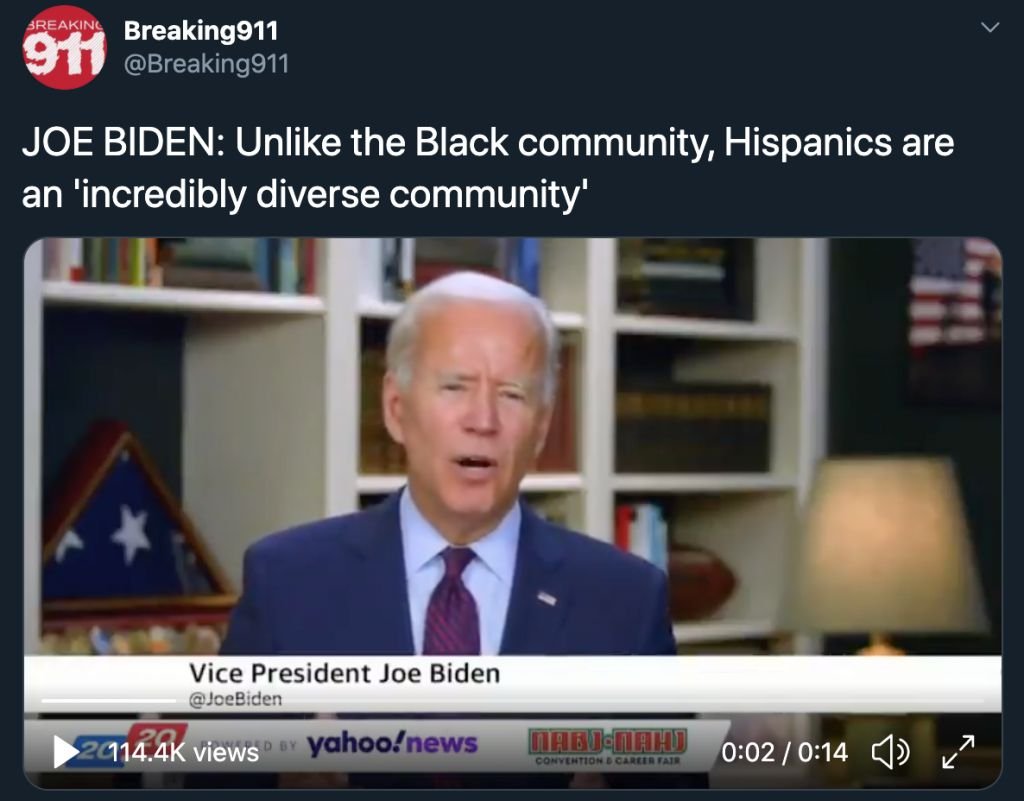The height and width of the screenshot is (801, 1024).
Task: Click the Breaking911 display name
Action: point(201,30)
